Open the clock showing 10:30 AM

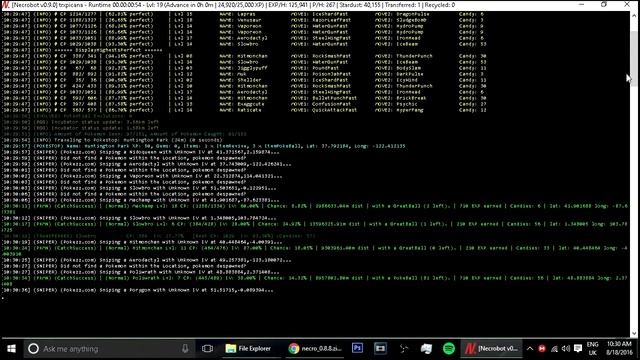[x=619, y=349]
